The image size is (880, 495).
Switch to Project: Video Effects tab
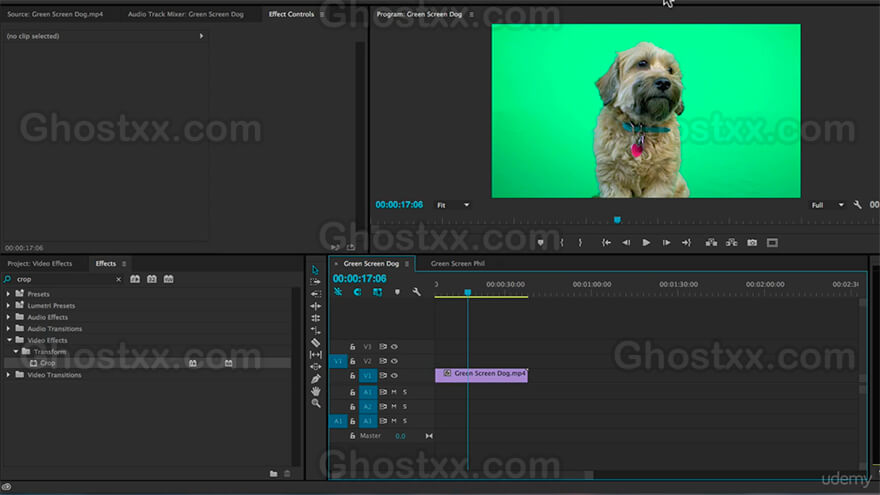pos(39,263)
